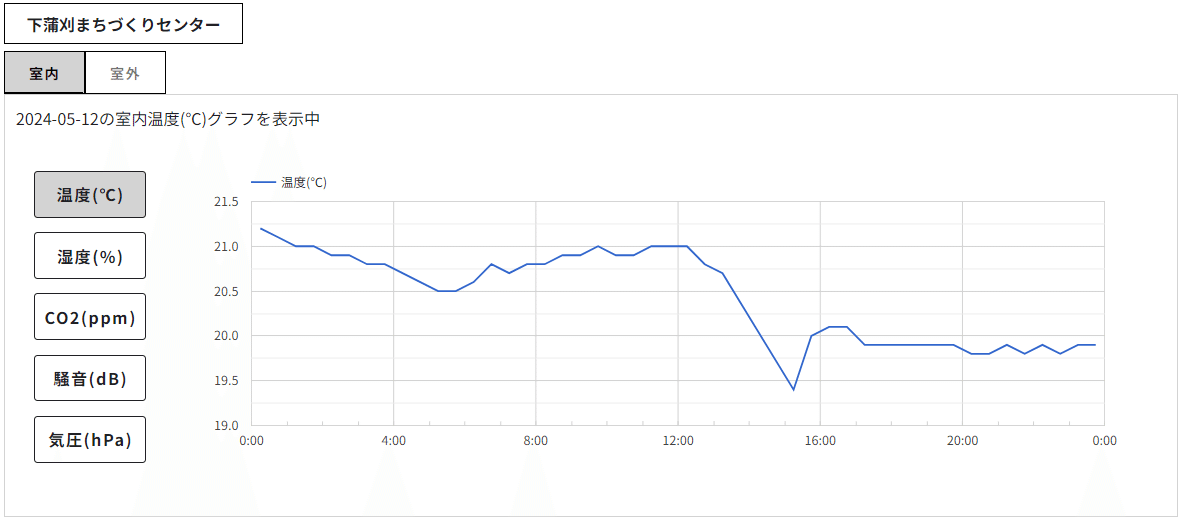Show the 湿度(%) graph

90,256
